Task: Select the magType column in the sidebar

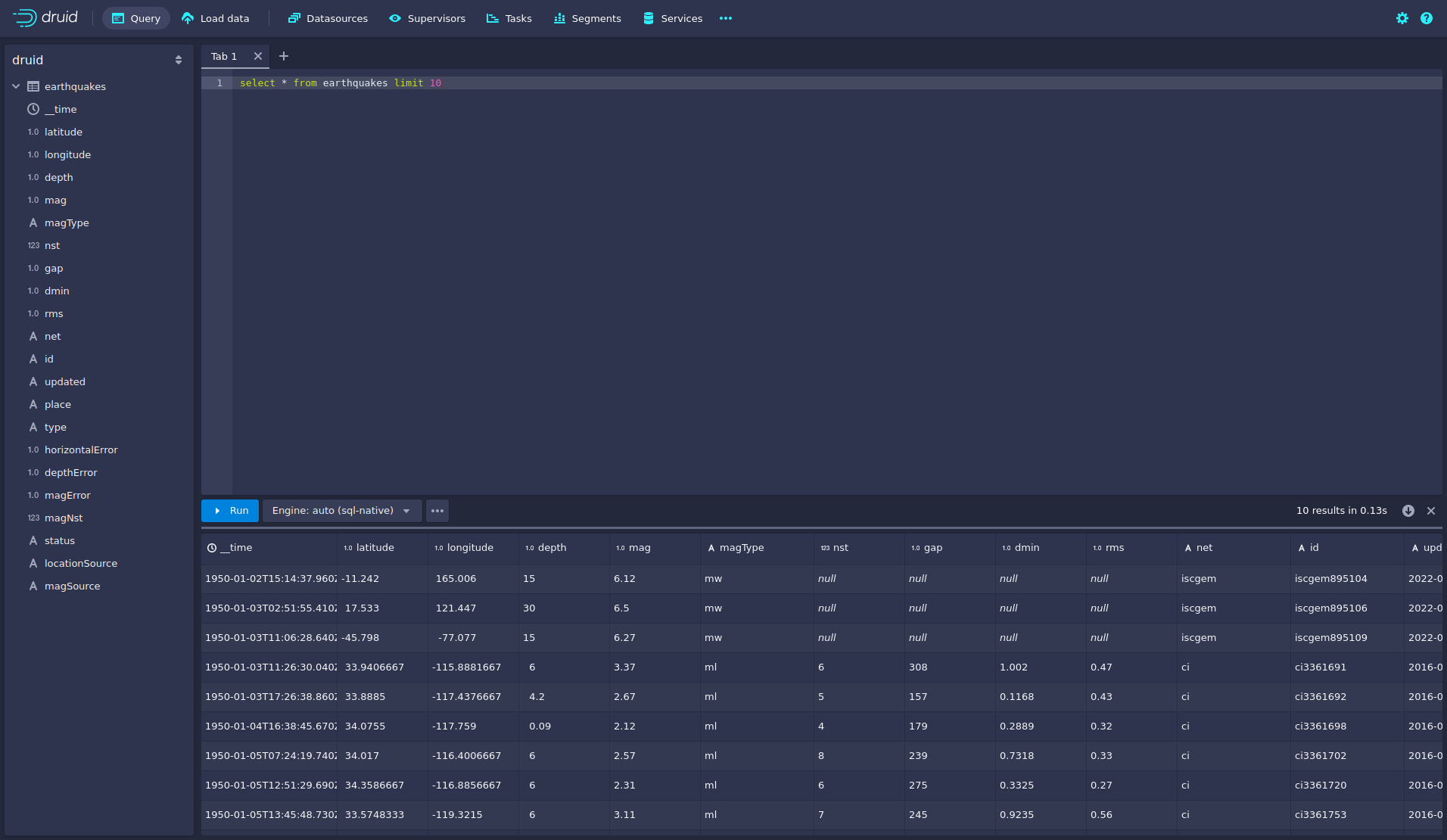Action: pos(67,222)
